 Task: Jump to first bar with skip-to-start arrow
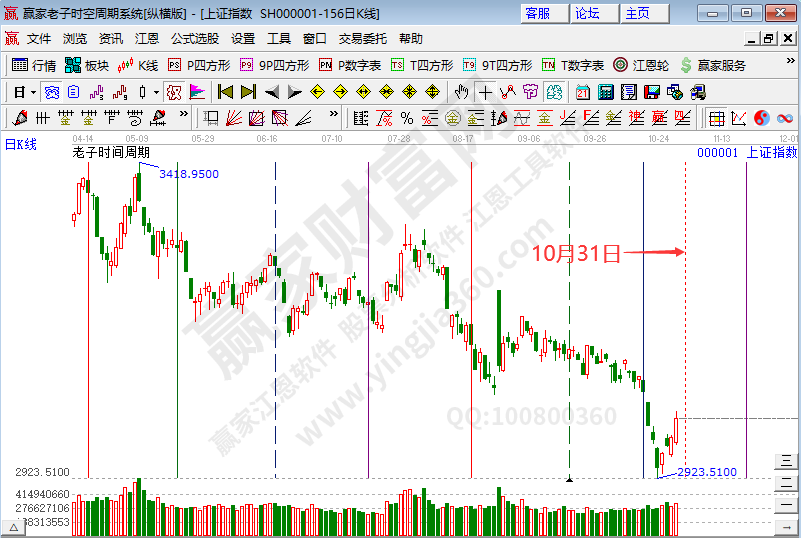point(225,92)
